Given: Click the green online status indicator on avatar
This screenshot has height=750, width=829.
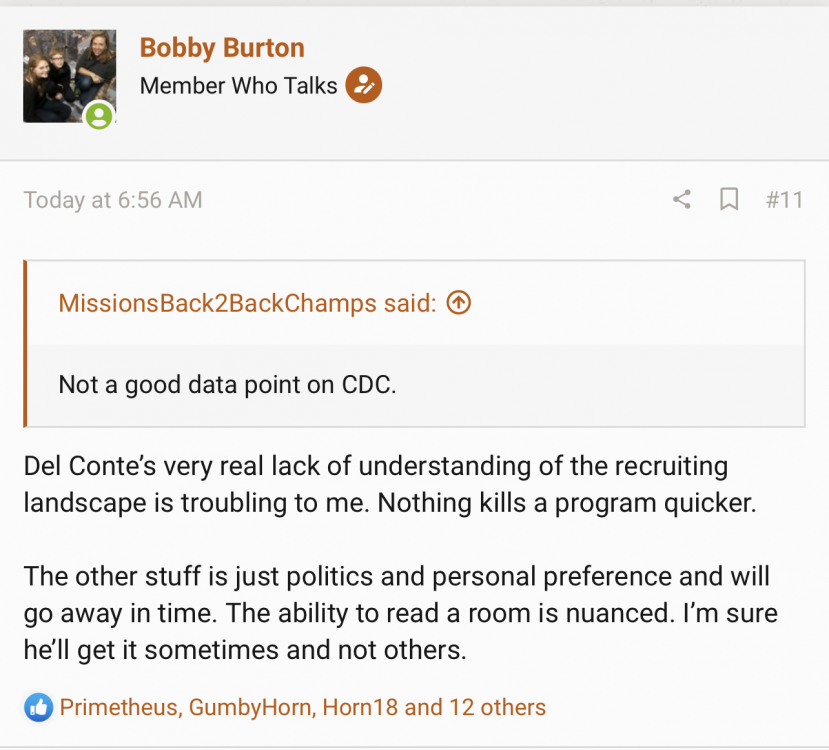Looking at the screenshot, I should [x=98, y=116].
